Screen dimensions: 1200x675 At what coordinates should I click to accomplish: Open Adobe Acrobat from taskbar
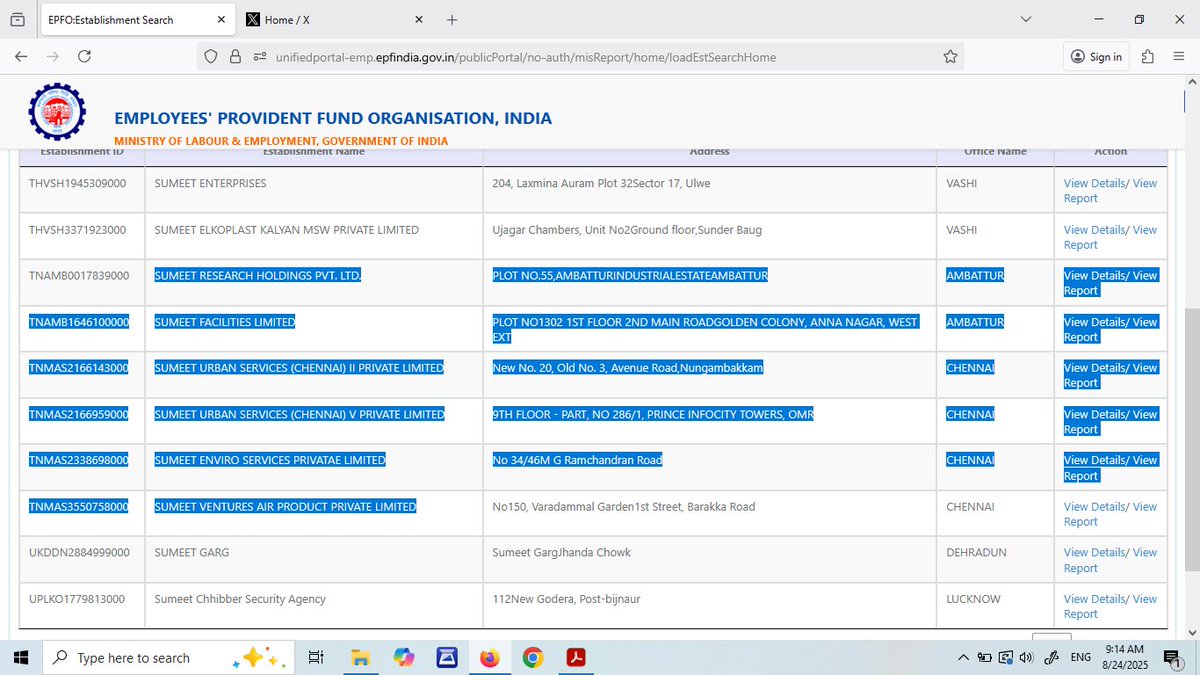click(x=576, y=657)
